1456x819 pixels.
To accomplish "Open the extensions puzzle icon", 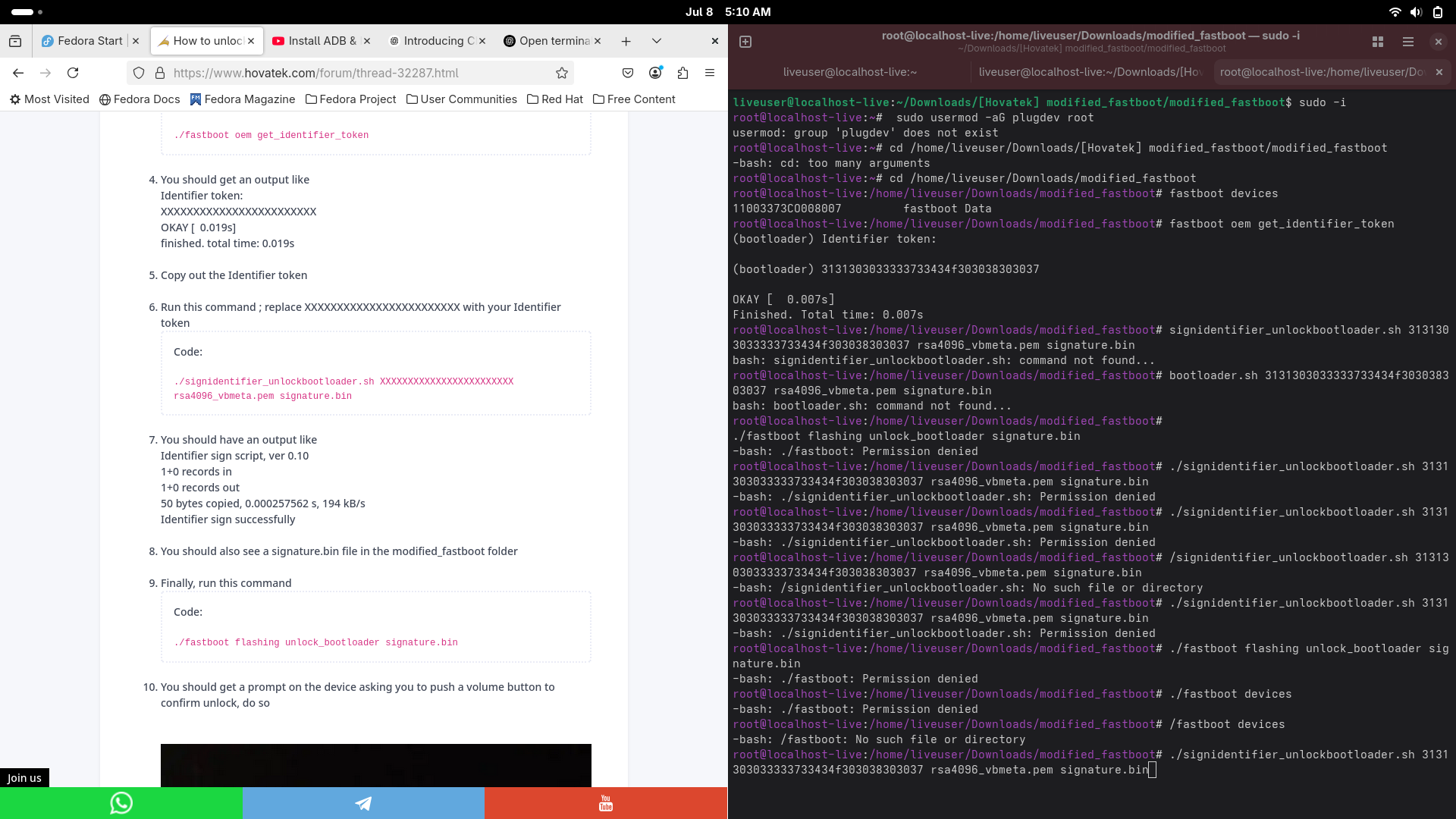I will [x=682, y=73].
